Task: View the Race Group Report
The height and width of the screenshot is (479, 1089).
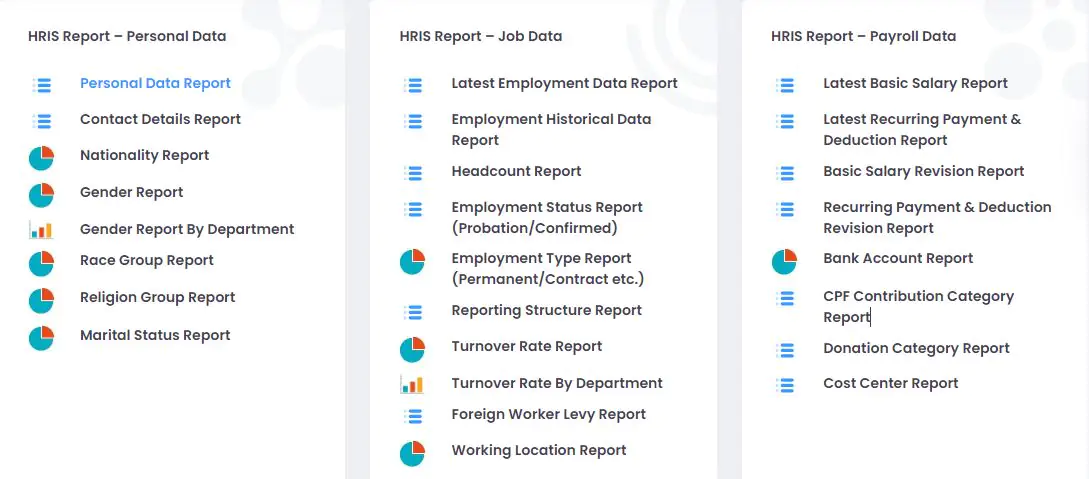Action: (147, 260)
